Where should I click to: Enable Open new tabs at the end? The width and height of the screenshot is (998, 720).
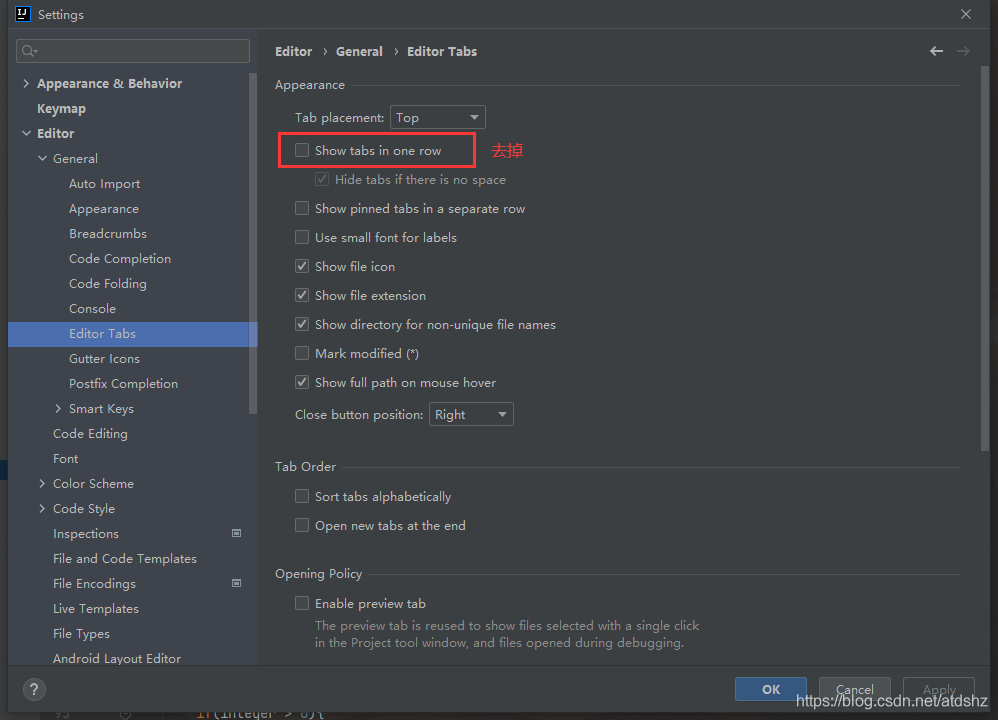302,525
